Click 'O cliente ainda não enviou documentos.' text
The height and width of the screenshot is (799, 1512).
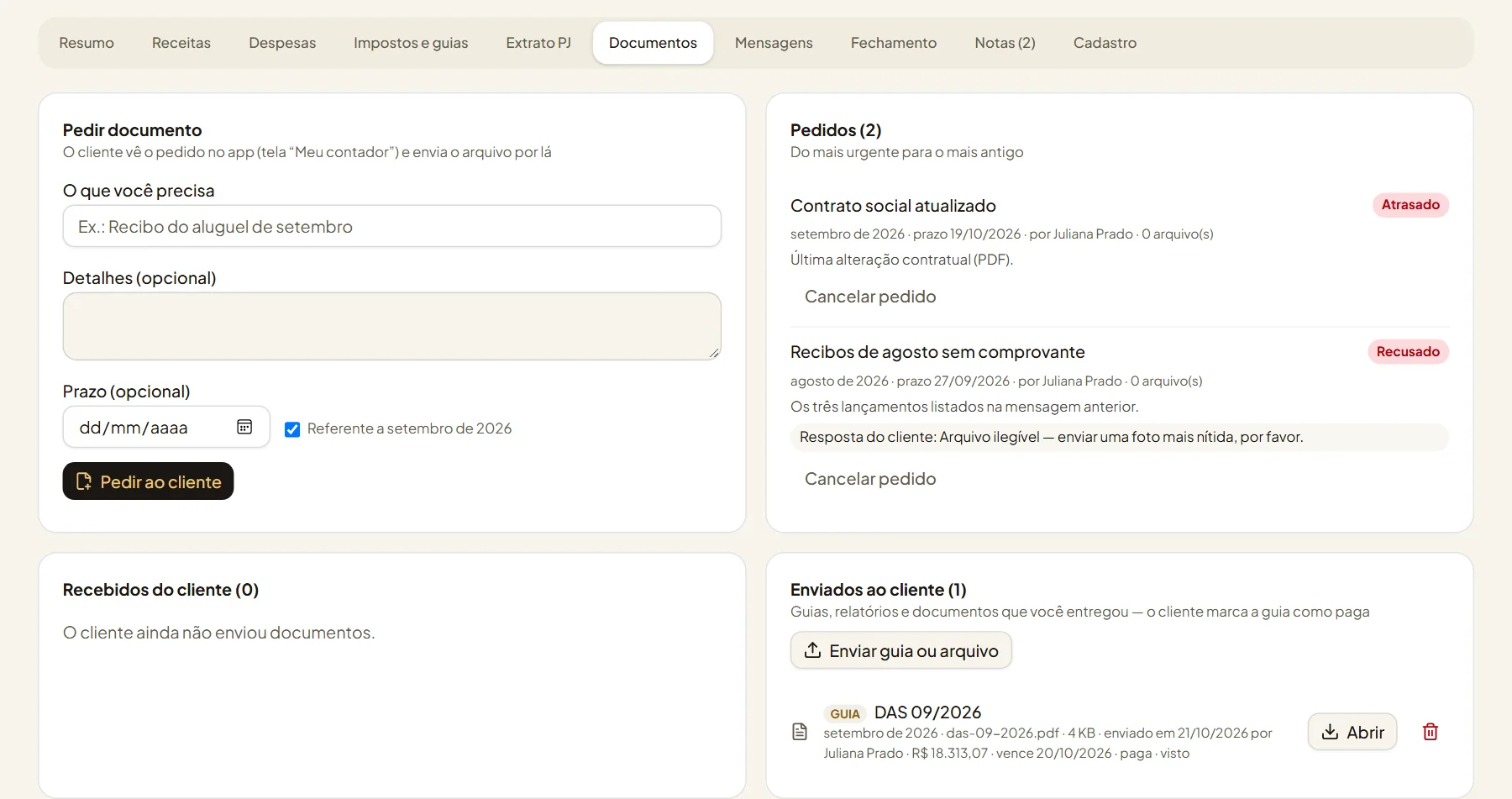[x=219, y=633]
